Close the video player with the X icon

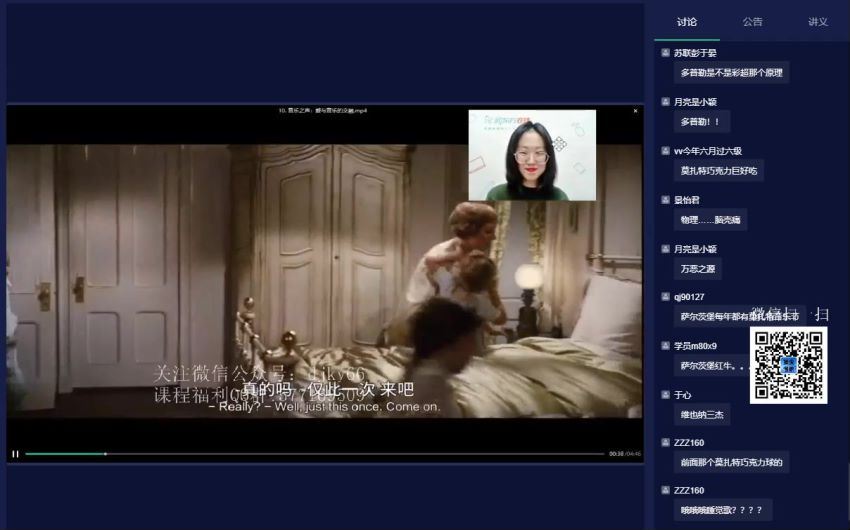[x=635, y=111]
